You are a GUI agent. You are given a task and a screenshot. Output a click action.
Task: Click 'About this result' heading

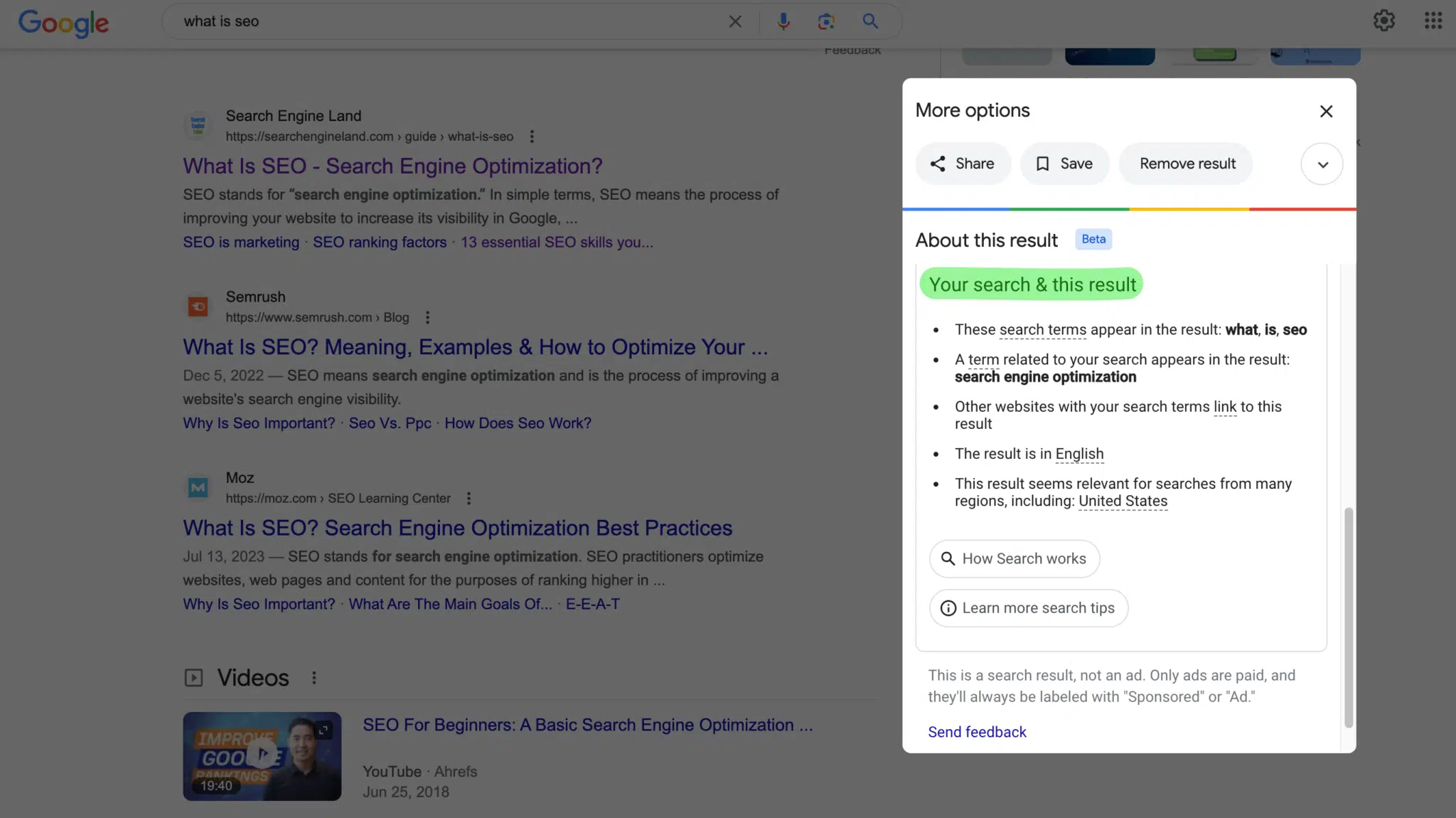pos(986,240)
